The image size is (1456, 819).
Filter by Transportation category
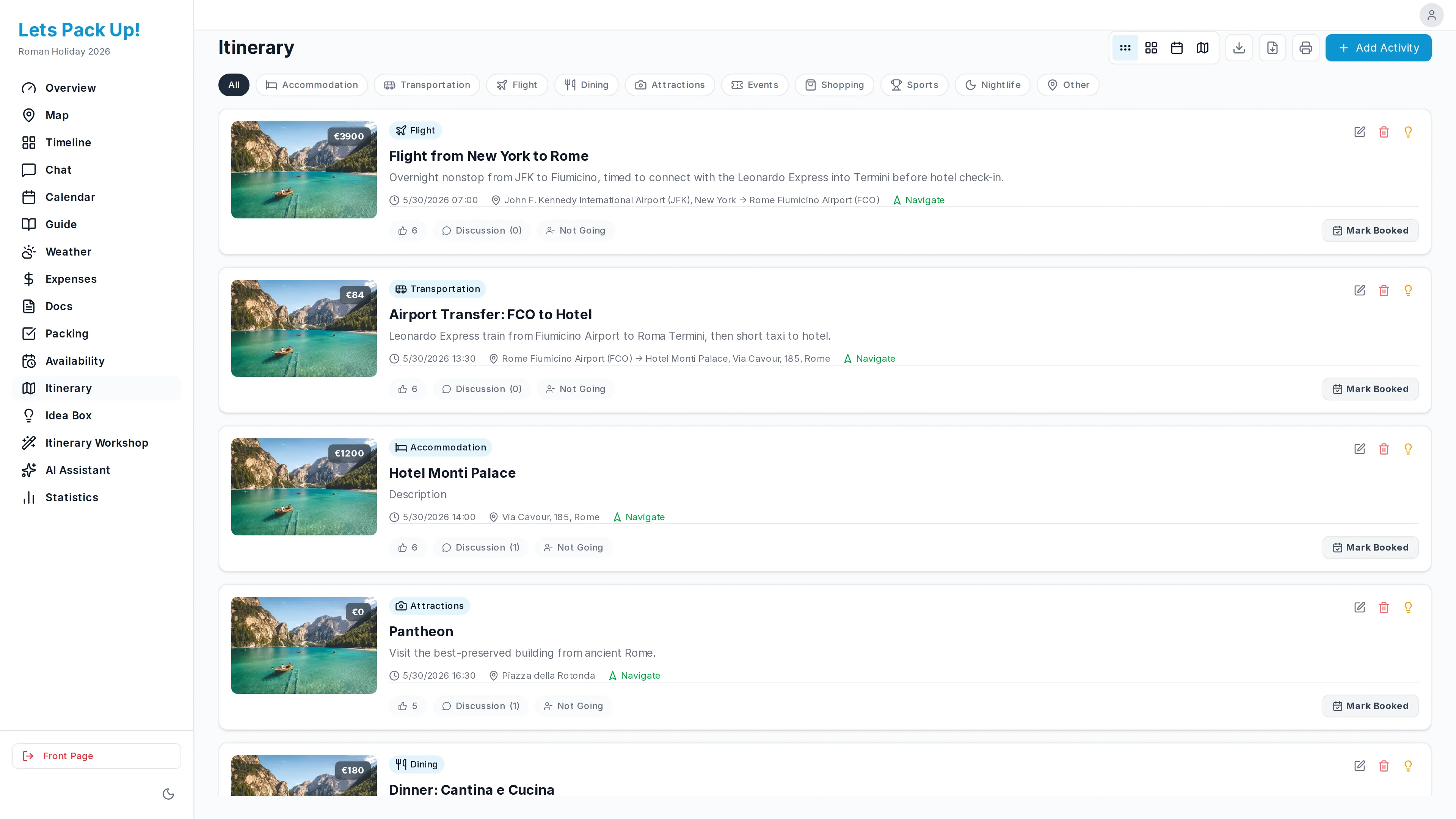427,85
